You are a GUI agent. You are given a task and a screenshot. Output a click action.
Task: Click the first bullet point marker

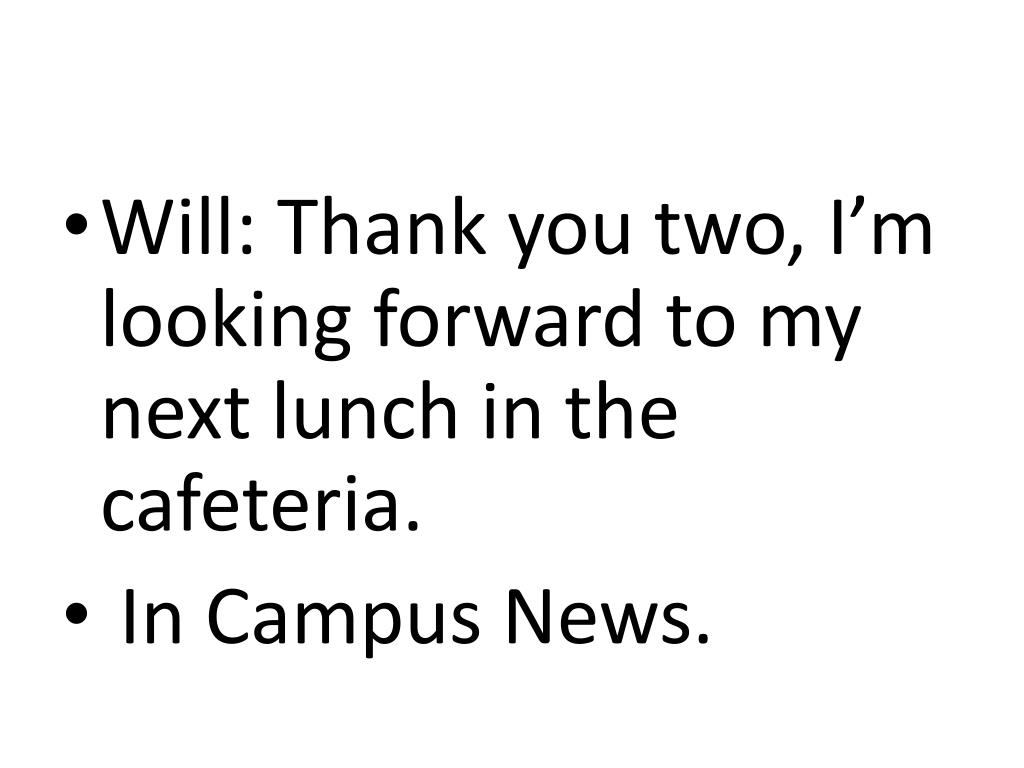click(80, 223)
